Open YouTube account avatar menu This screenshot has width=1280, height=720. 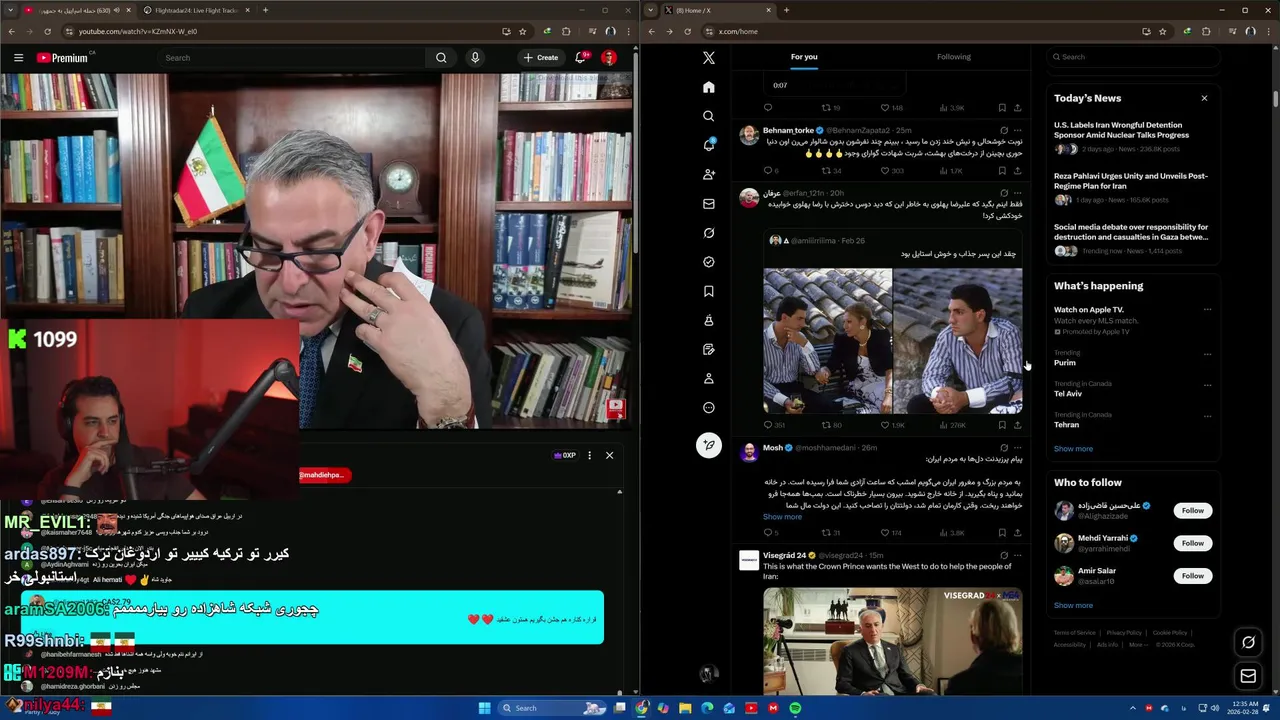coord(609,58)
